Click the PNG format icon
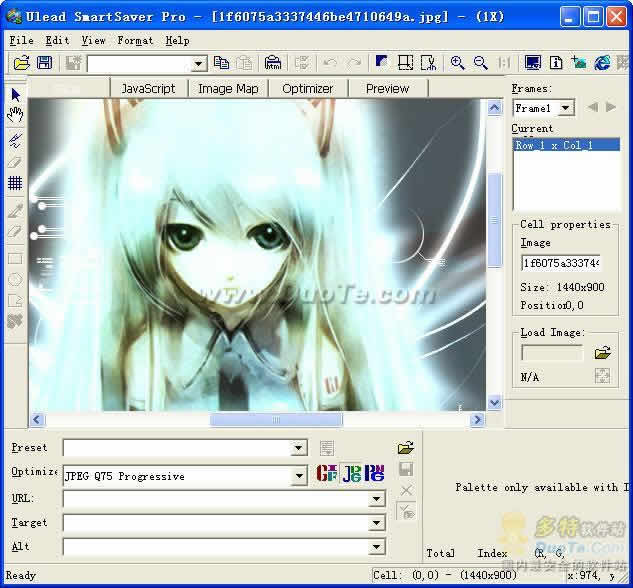The width and height of the screenshot is (633, 588). (x=375, y=473)
